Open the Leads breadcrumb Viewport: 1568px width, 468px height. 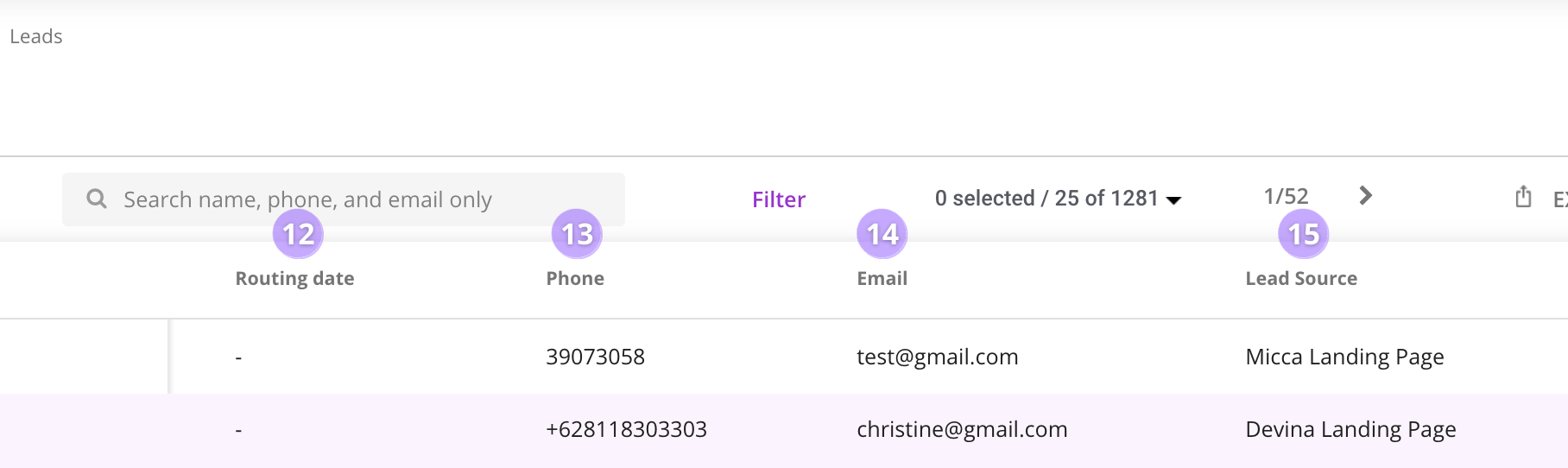36,36
